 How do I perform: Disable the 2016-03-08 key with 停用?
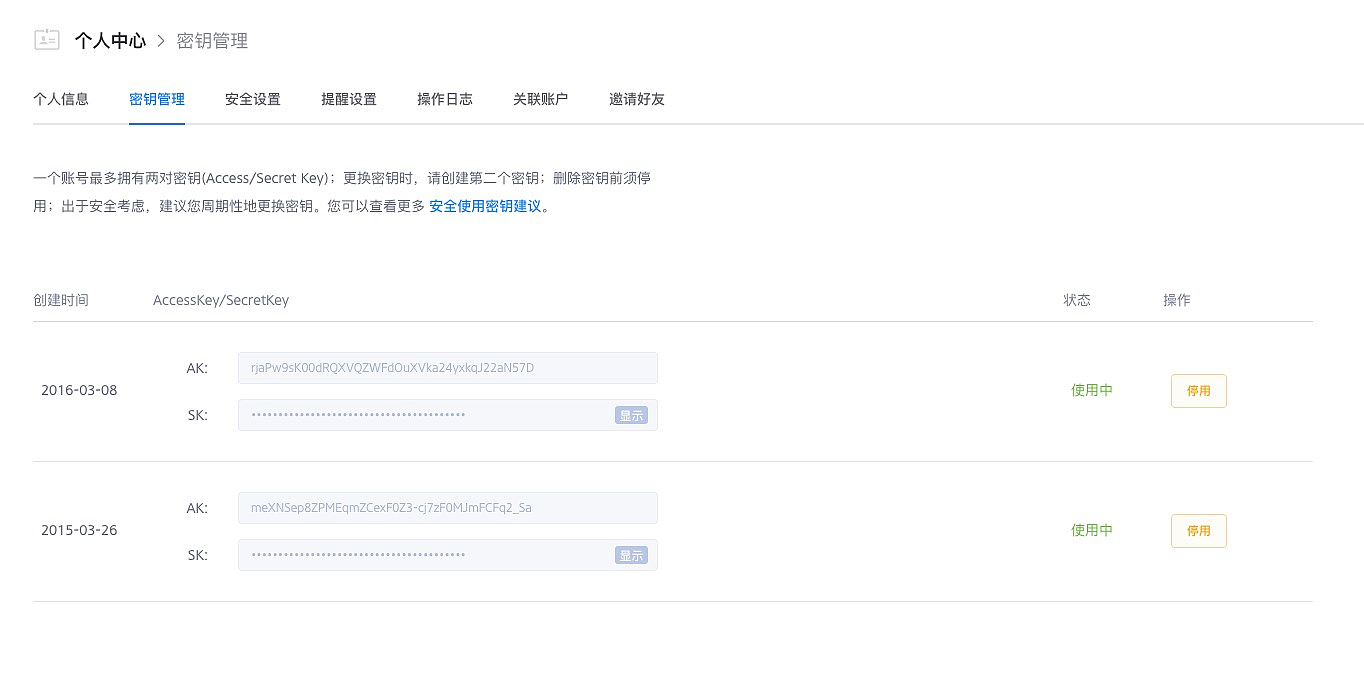pyautogui.click(x=1198, y=391)
